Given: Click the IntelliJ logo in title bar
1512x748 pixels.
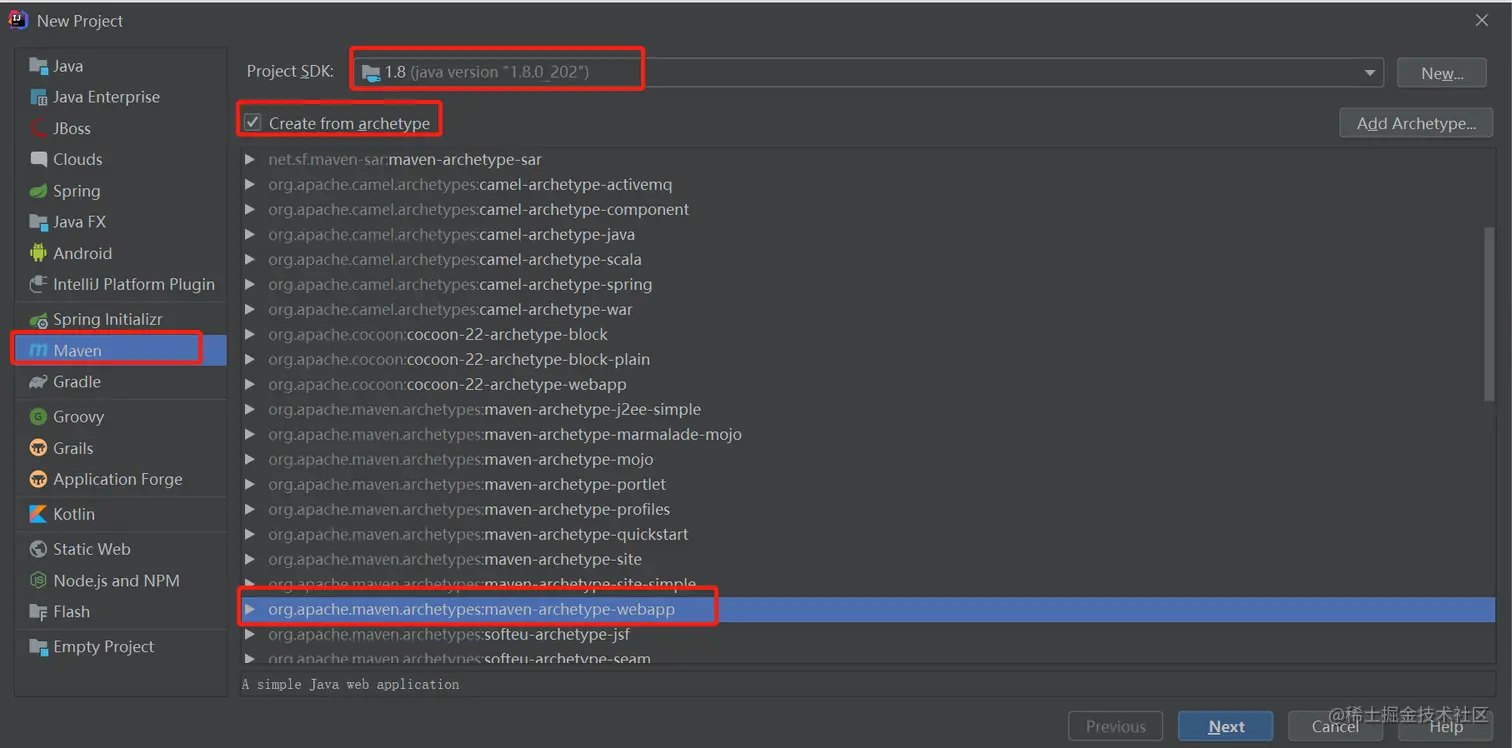Looking at the screenshot, I should click(x=18, y=20).
